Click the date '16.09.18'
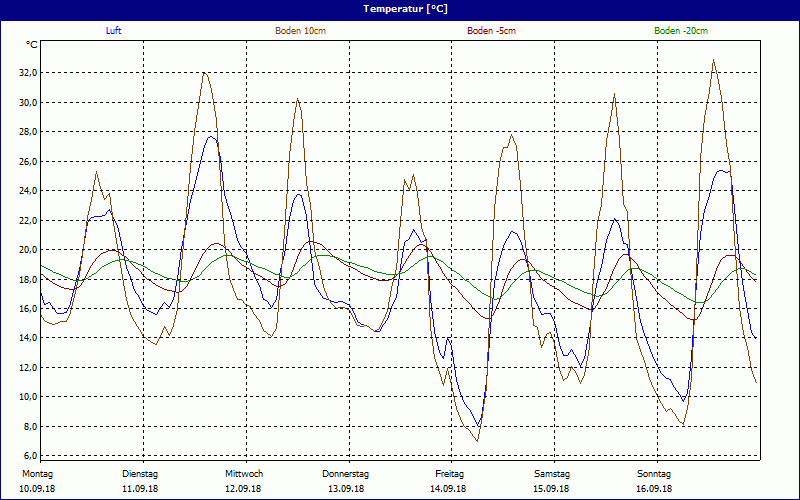 click(x=654, y=489)
